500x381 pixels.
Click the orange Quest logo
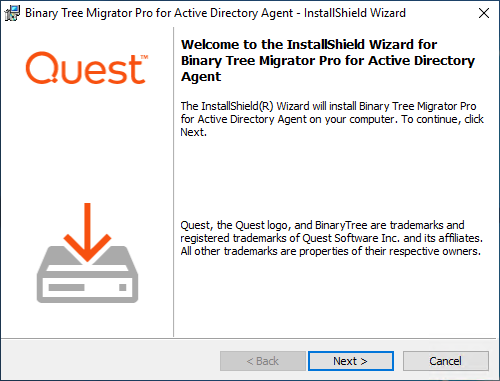click(x=87, y=68)
